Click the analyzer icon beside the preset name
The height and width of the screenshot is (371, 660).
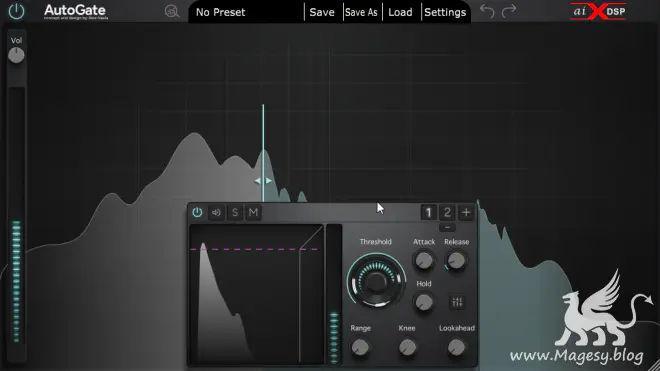tap(172, 12)
